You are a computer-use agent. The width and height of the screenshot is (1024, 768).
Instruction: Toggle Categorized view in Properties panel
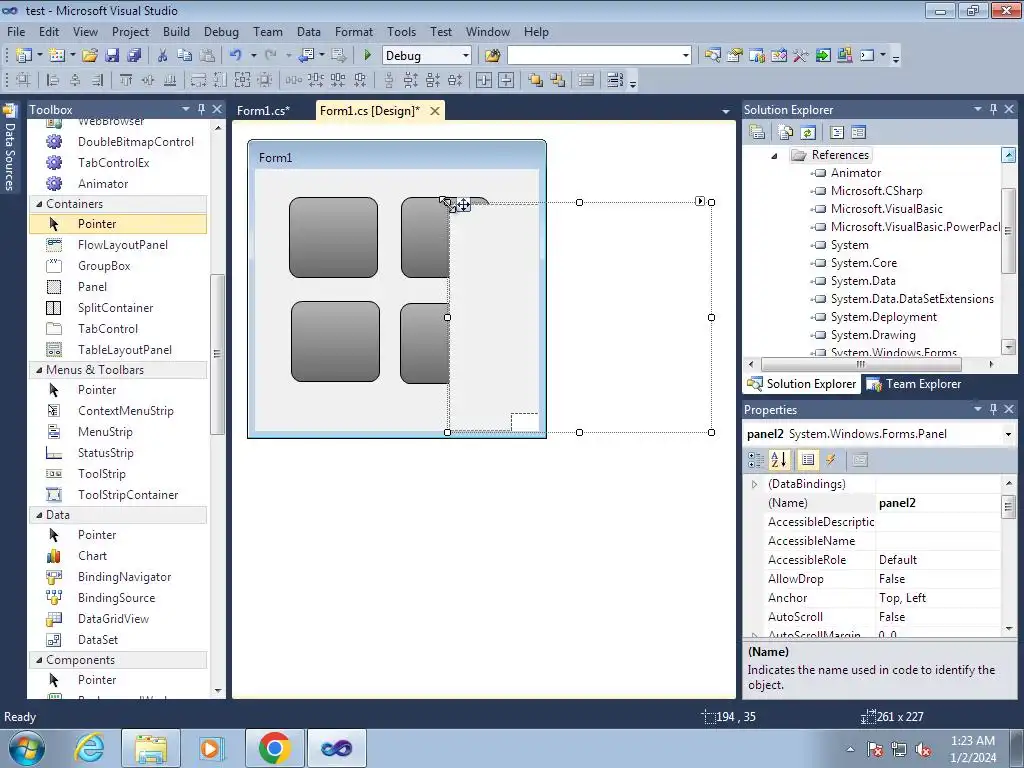[756, 460]
